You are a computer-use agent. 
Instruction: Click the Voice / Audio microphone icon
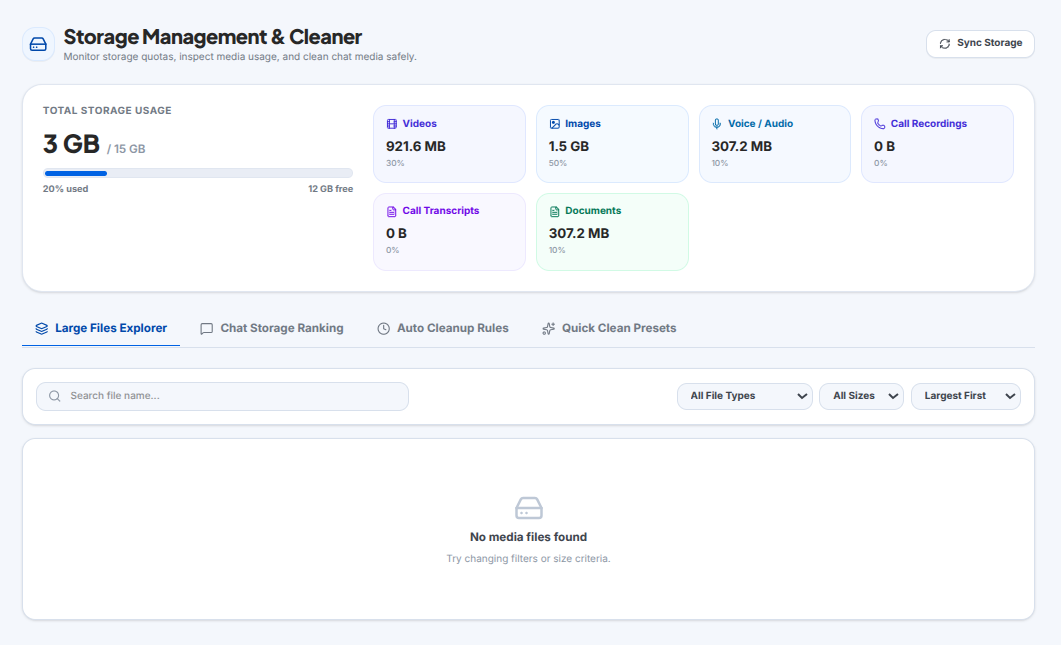tap(717, 124)
